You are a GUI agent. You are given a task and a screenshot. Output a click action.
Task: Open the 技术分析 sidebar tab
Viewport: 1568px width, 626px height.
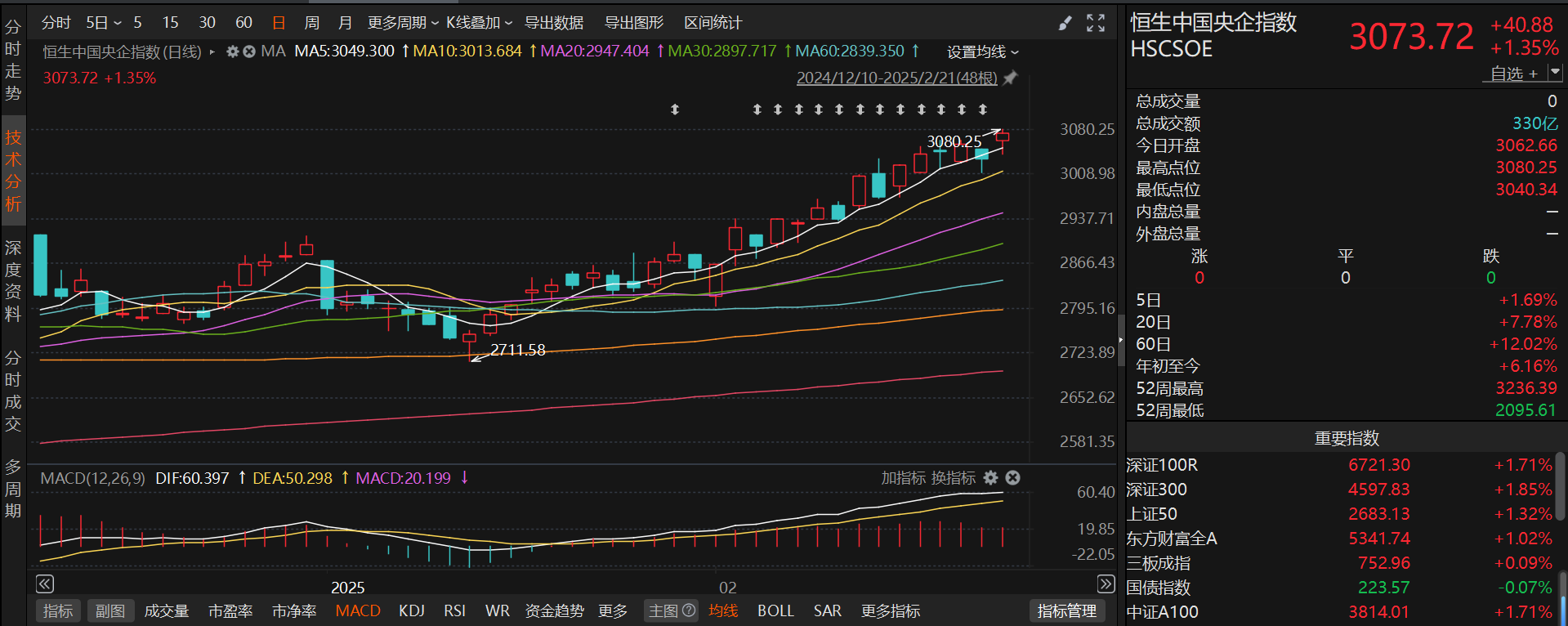[x=13, y=170]
